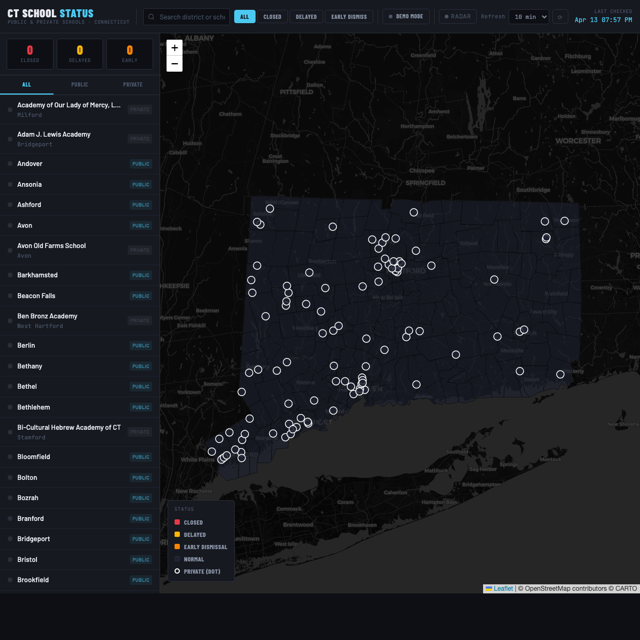Filter to All statuses
The height and width of the screenshot is (640, 640).
tap(244, 17)
